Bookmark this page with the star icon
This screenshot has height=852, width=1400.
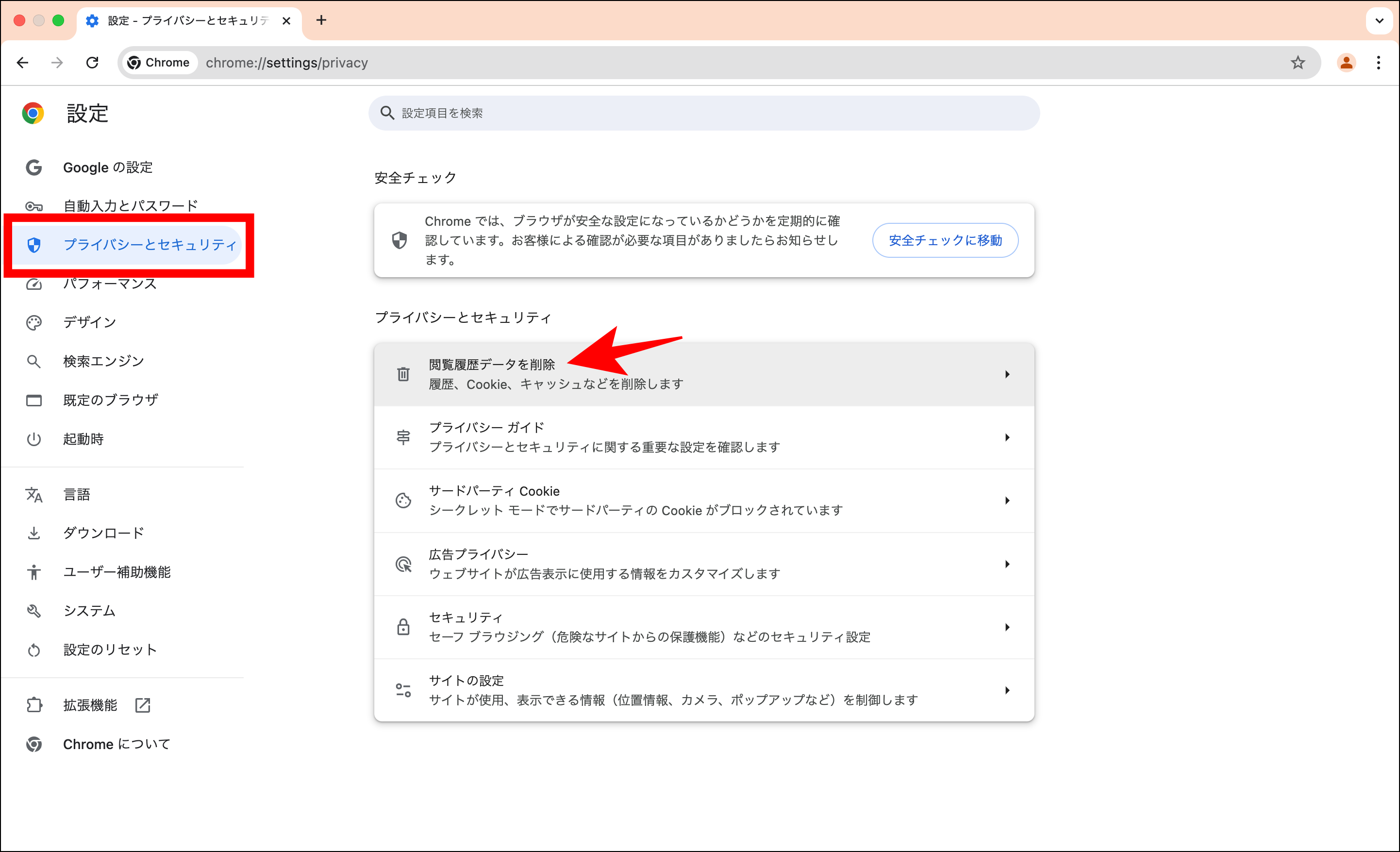(x=1298, y=63)
